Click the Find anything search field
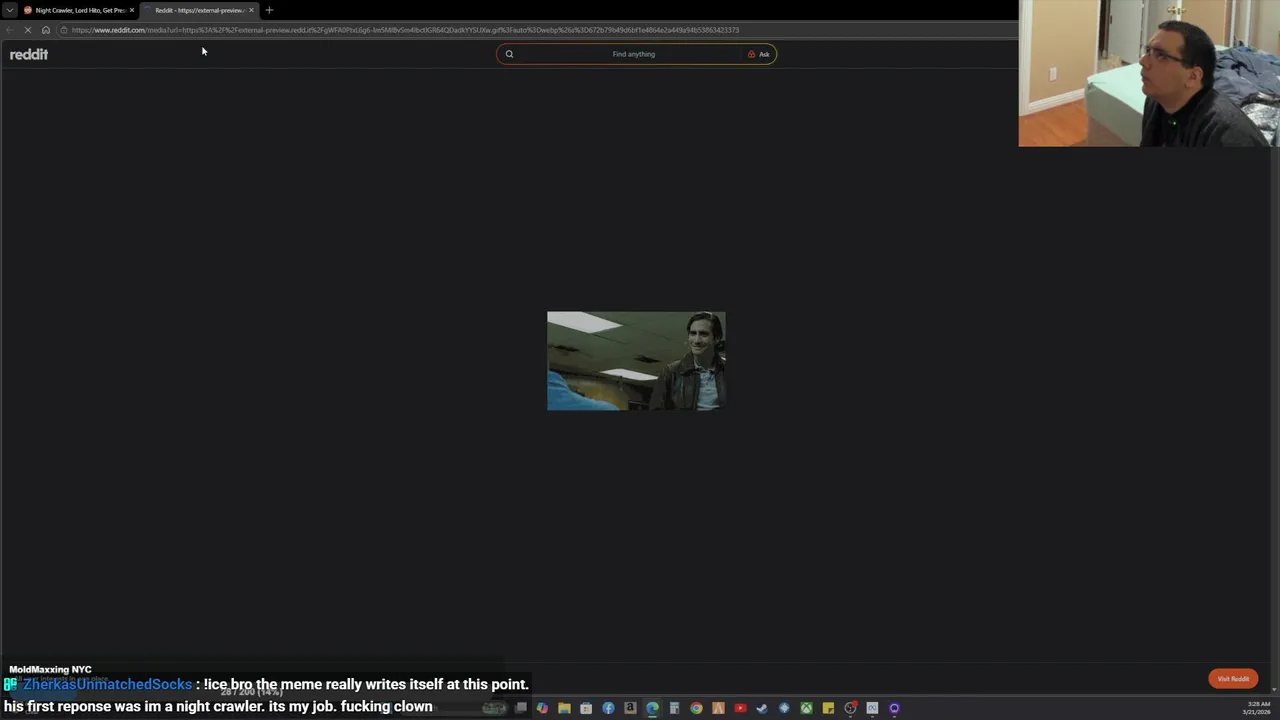 [634, 54]
